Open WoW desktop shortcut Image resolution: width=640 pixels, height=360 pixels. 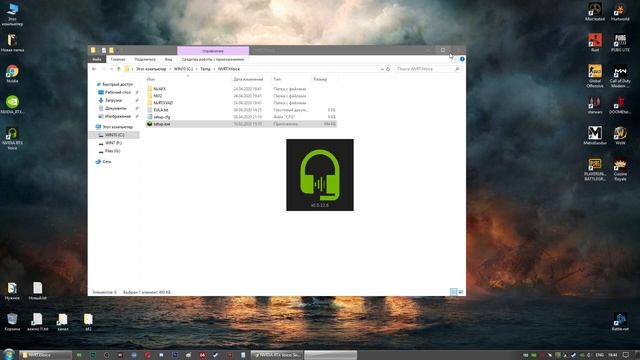[x=620, y=136]
